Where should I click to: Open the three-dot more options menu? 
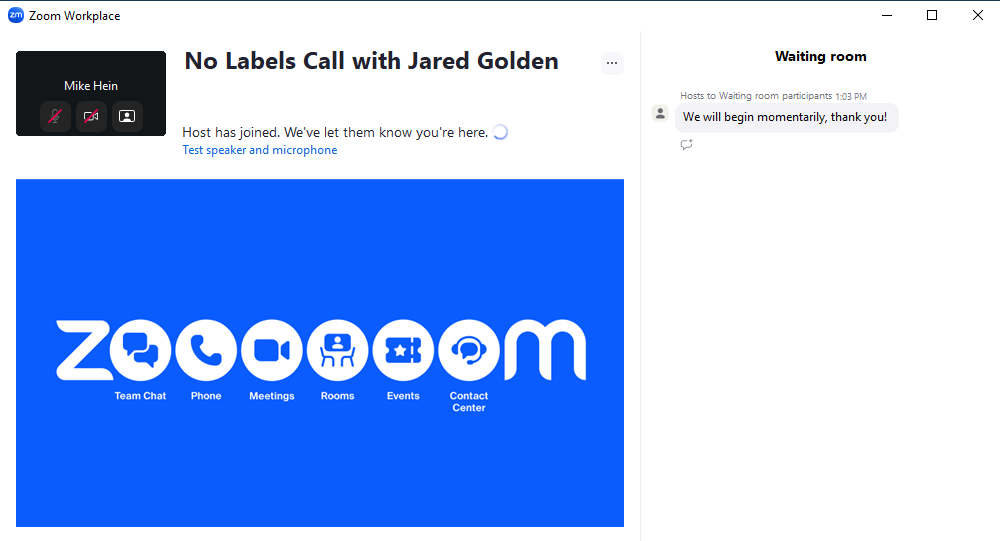(612, 63)
